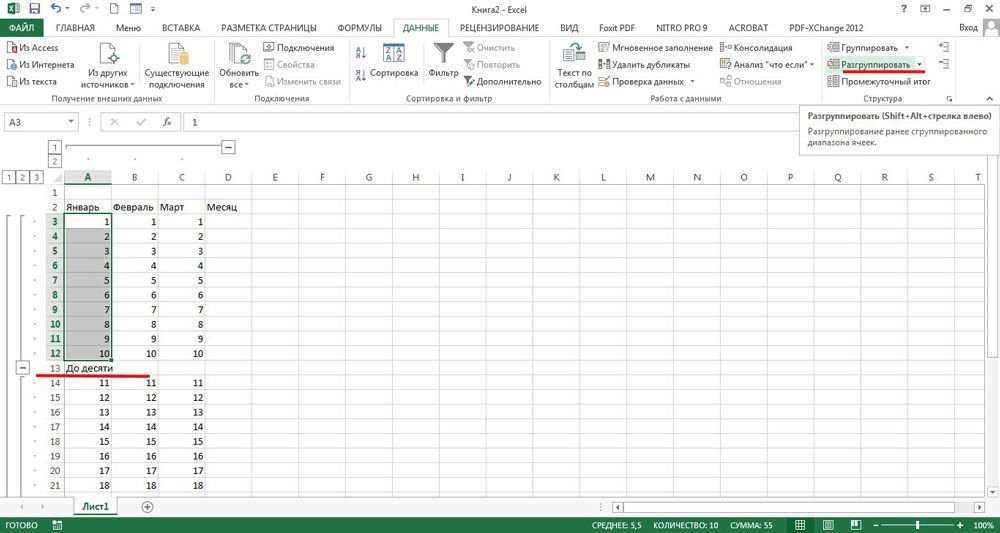1000x533 pixels.
Task: Add a new sheet with plus button
Action: tap(148, 507)
